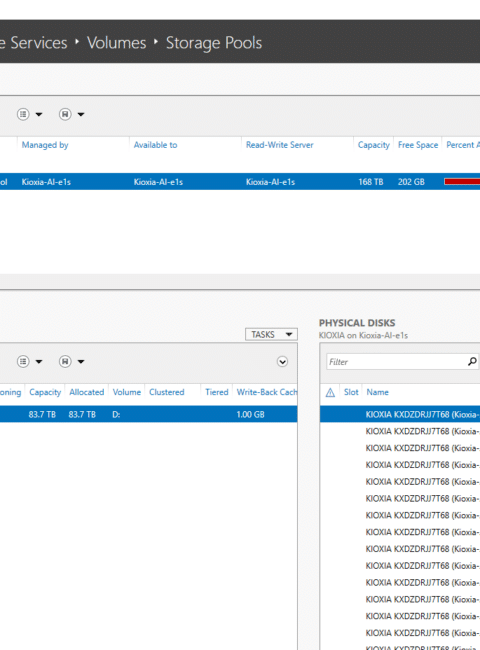
Task: Sort by the warning triangle column
Action: click(x=330, y=392)
